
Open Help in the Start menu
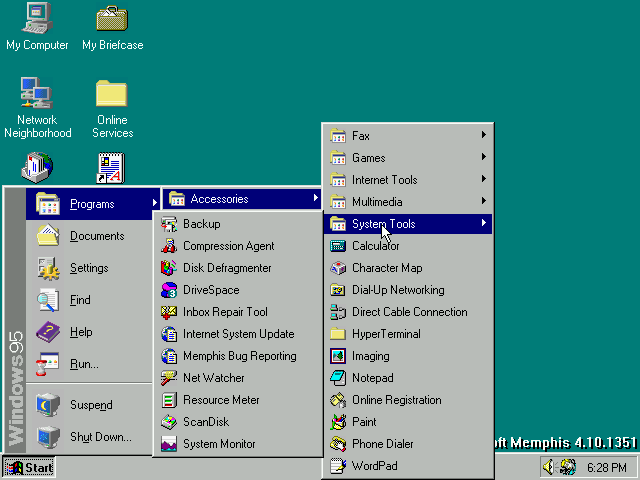89,332
